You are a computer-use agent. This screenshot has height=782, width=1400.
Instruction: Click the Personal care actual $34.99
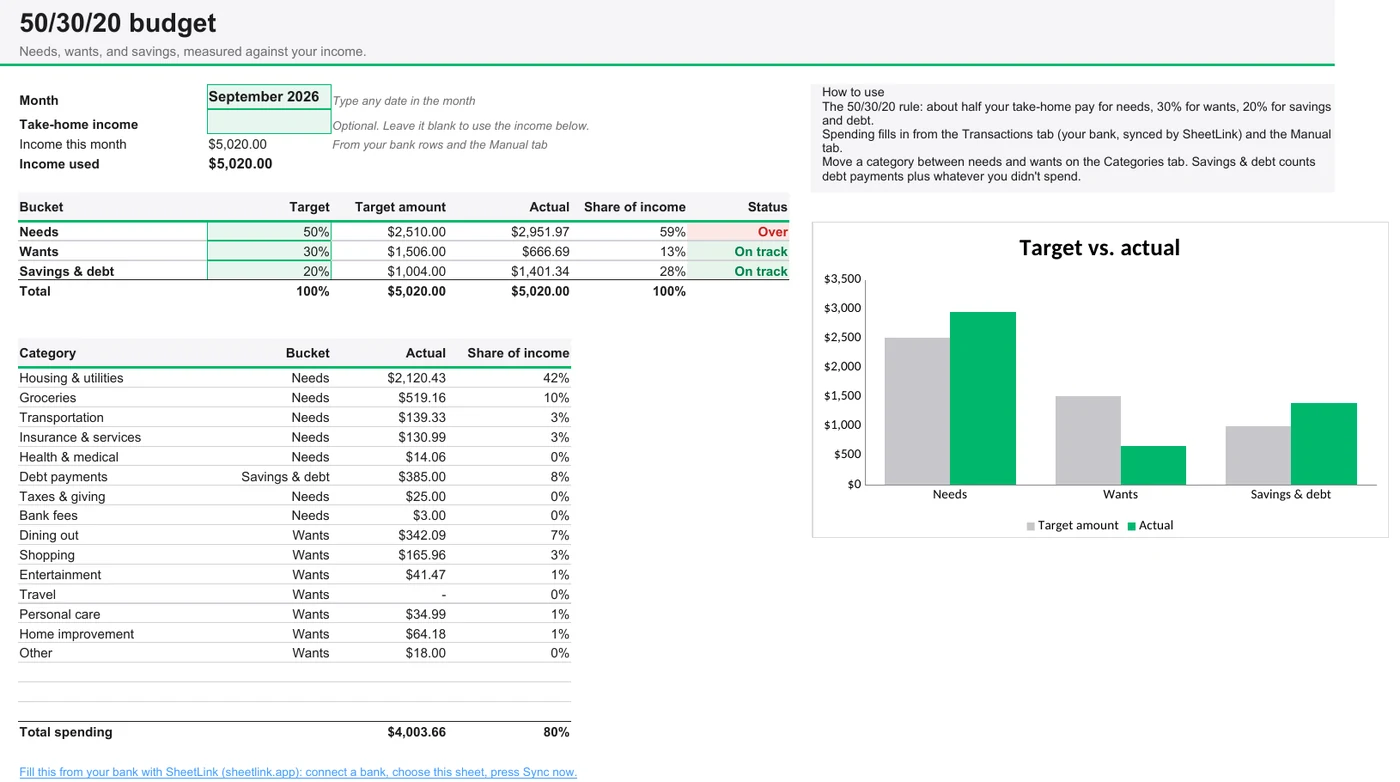coord(426,614)
